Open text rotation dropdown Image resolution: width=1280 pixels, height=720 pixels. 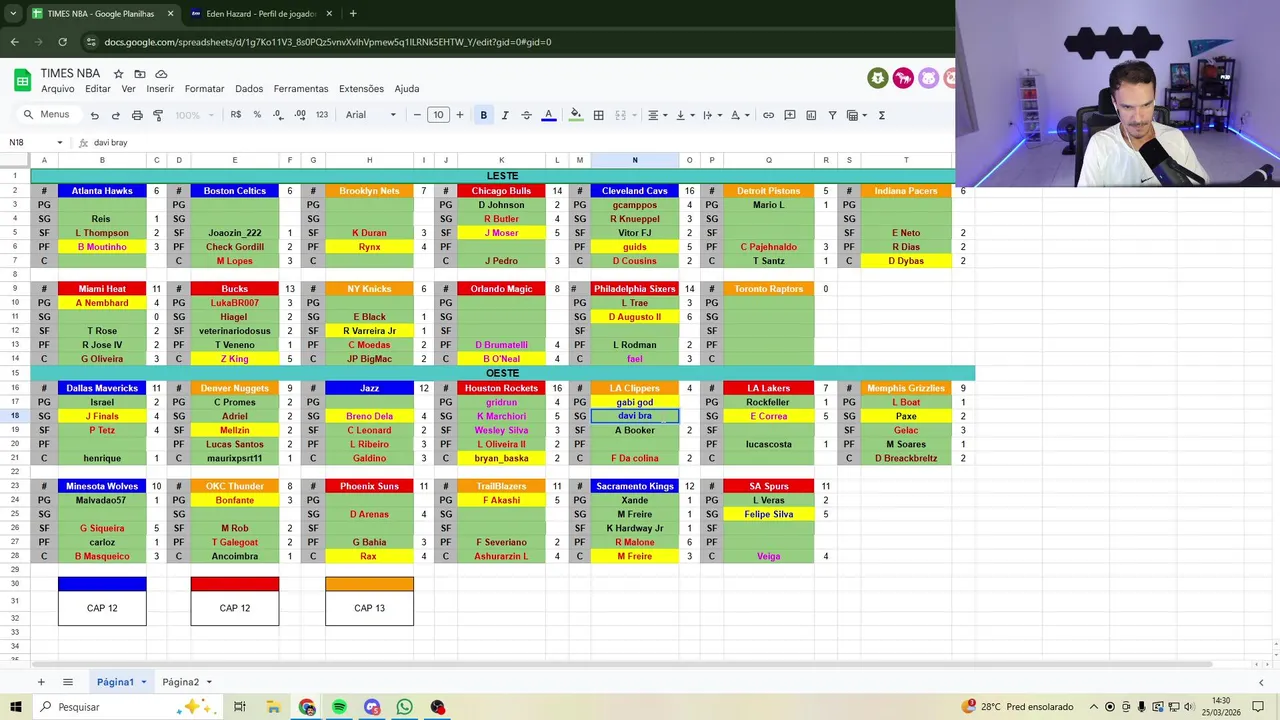coord(739,115)
